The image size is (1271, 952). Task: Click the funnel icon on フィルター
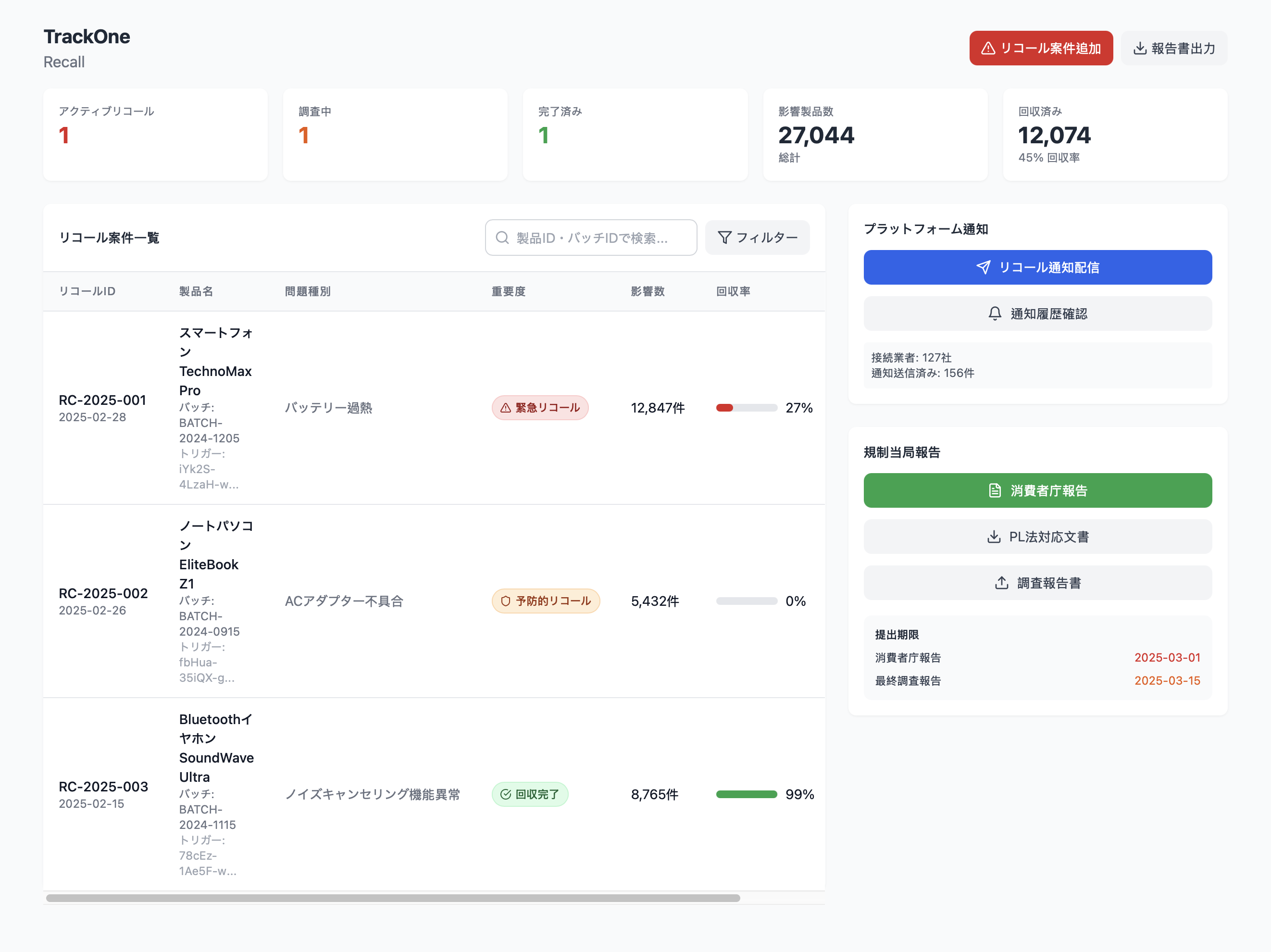coord(724,238)
